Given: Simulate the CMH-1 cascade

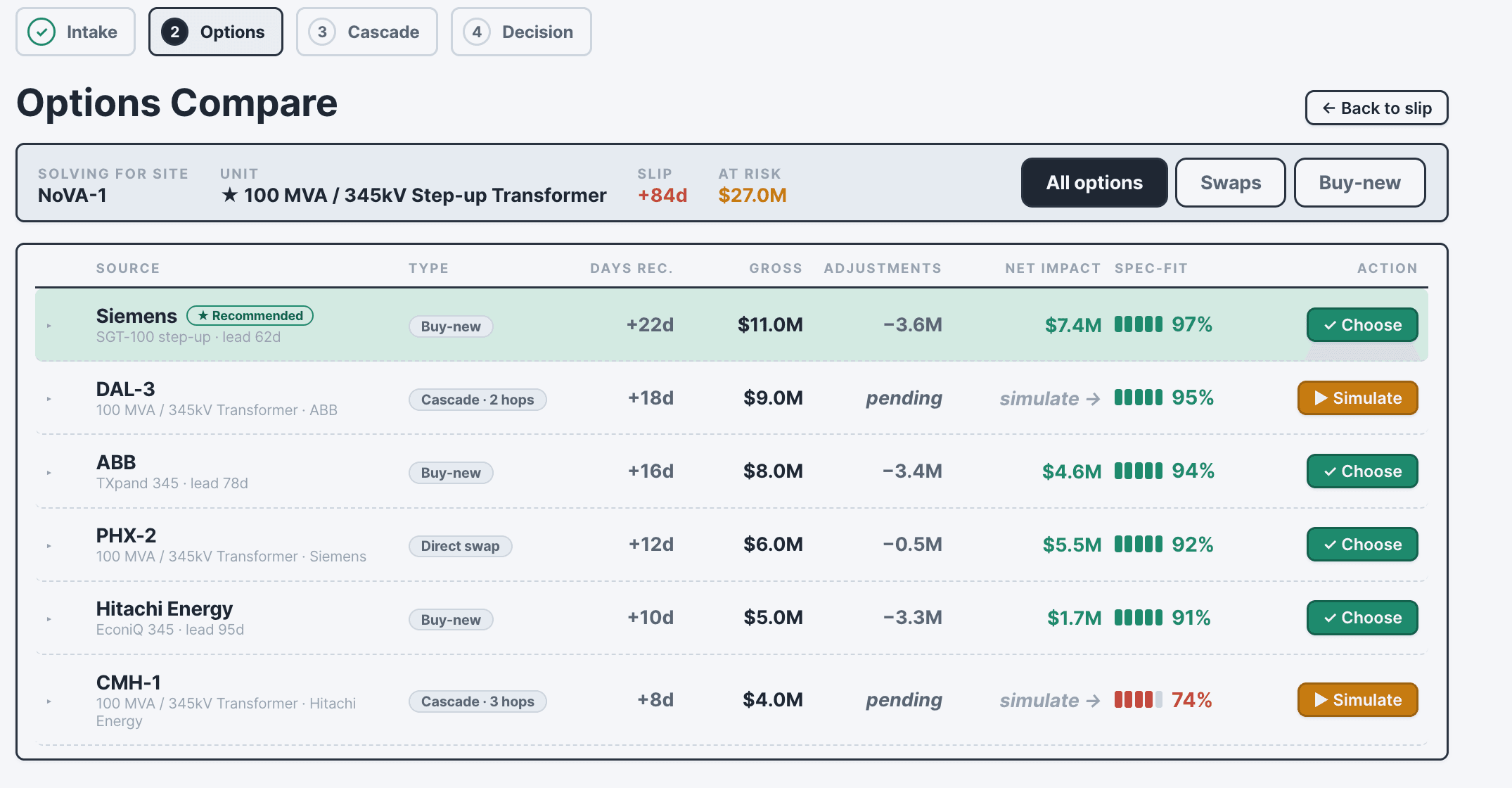Looking at the screenshot, I should 1358,700.
